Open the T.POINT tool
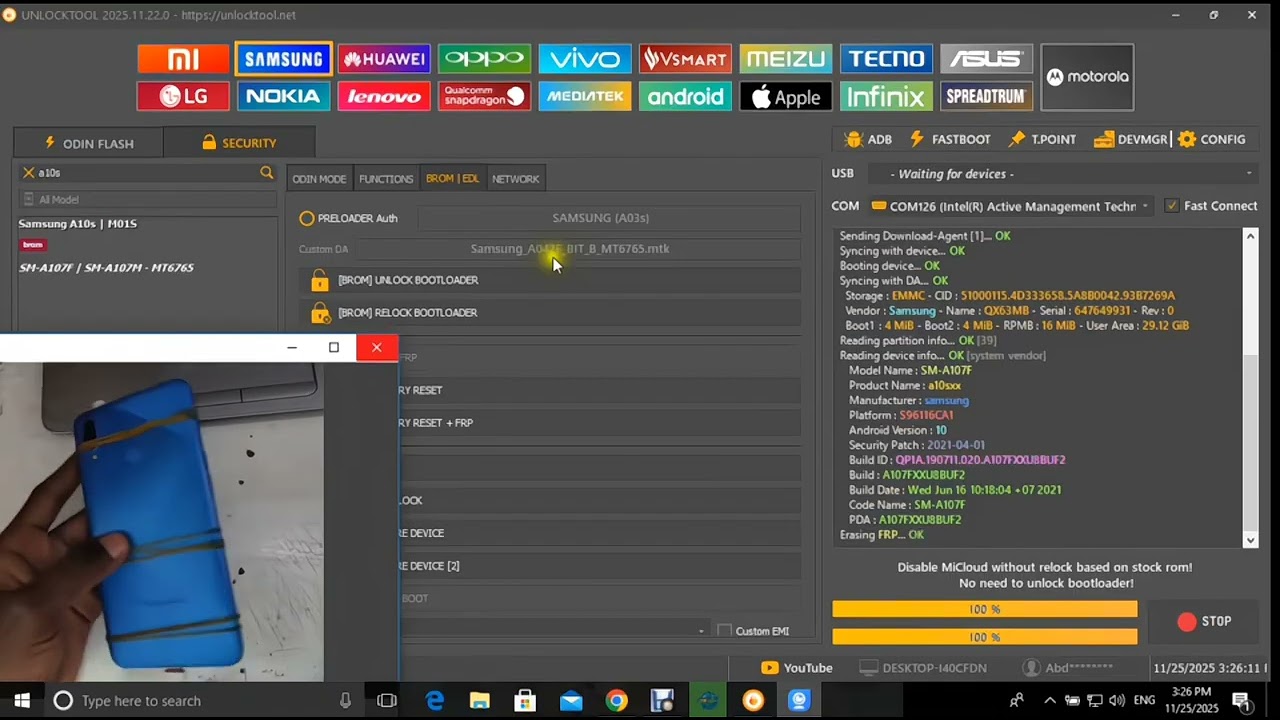The width and height of the screenshot is (1280, 720). tap(1042, 139)
